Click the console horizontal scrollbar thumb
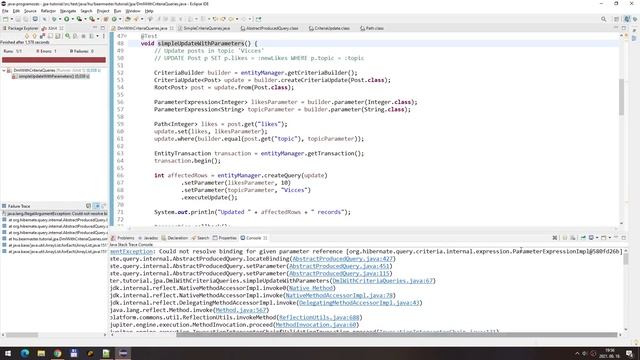Viewport: 640px width, 360px height. [x=397, y=335]
